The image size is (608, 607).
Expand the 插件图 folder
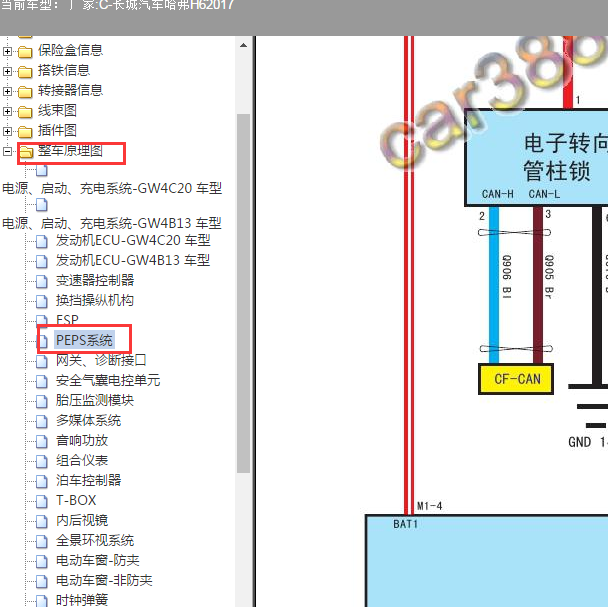[x=7, y=131]
